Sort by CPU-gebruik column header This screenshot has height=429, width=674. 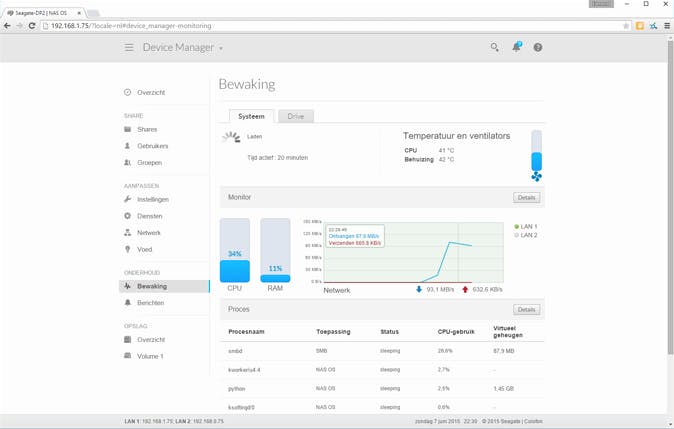(x=456, y=332)
